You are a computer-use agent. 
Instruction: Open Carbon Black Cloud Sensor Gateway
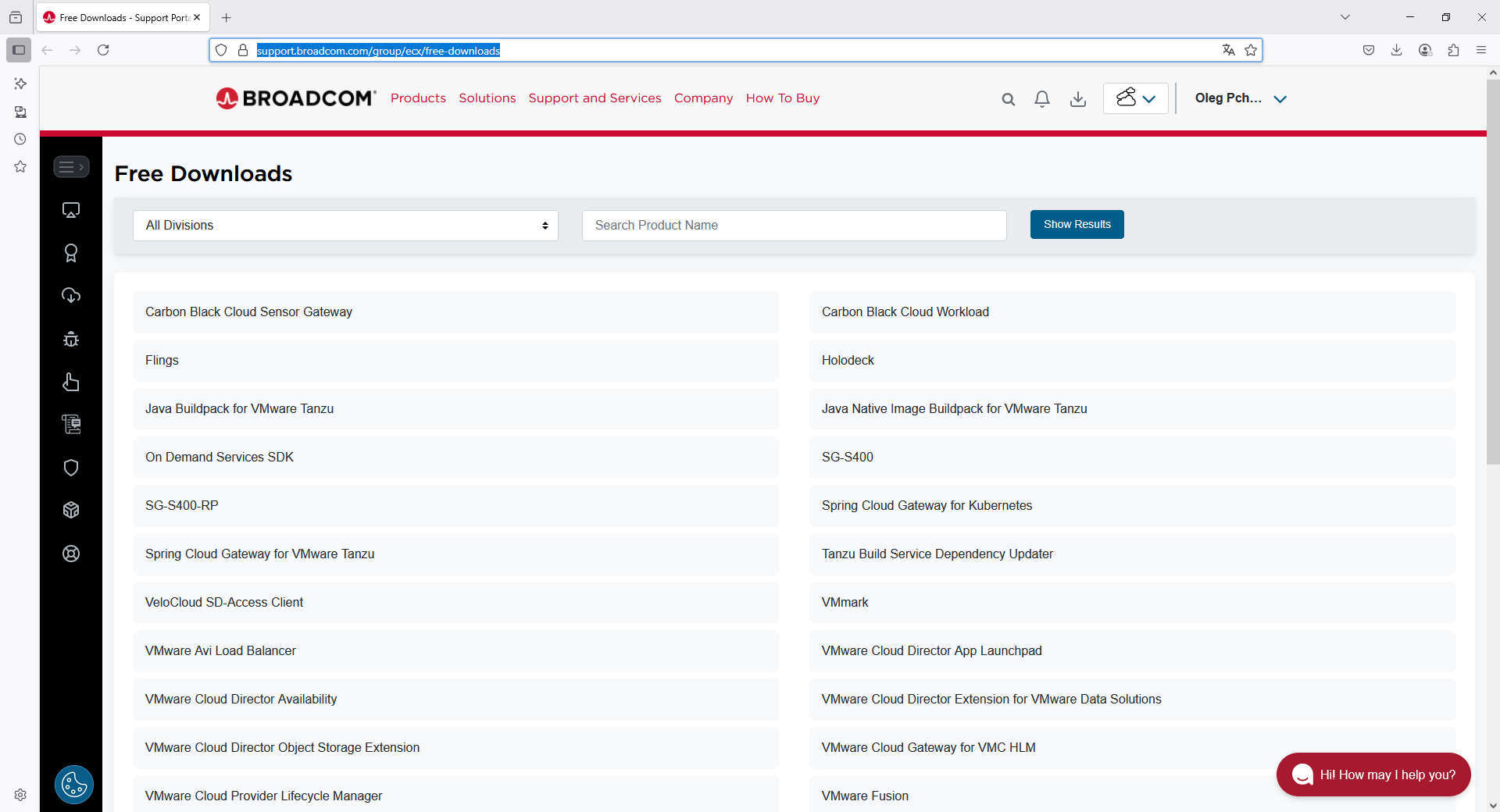tap(455, 312)
